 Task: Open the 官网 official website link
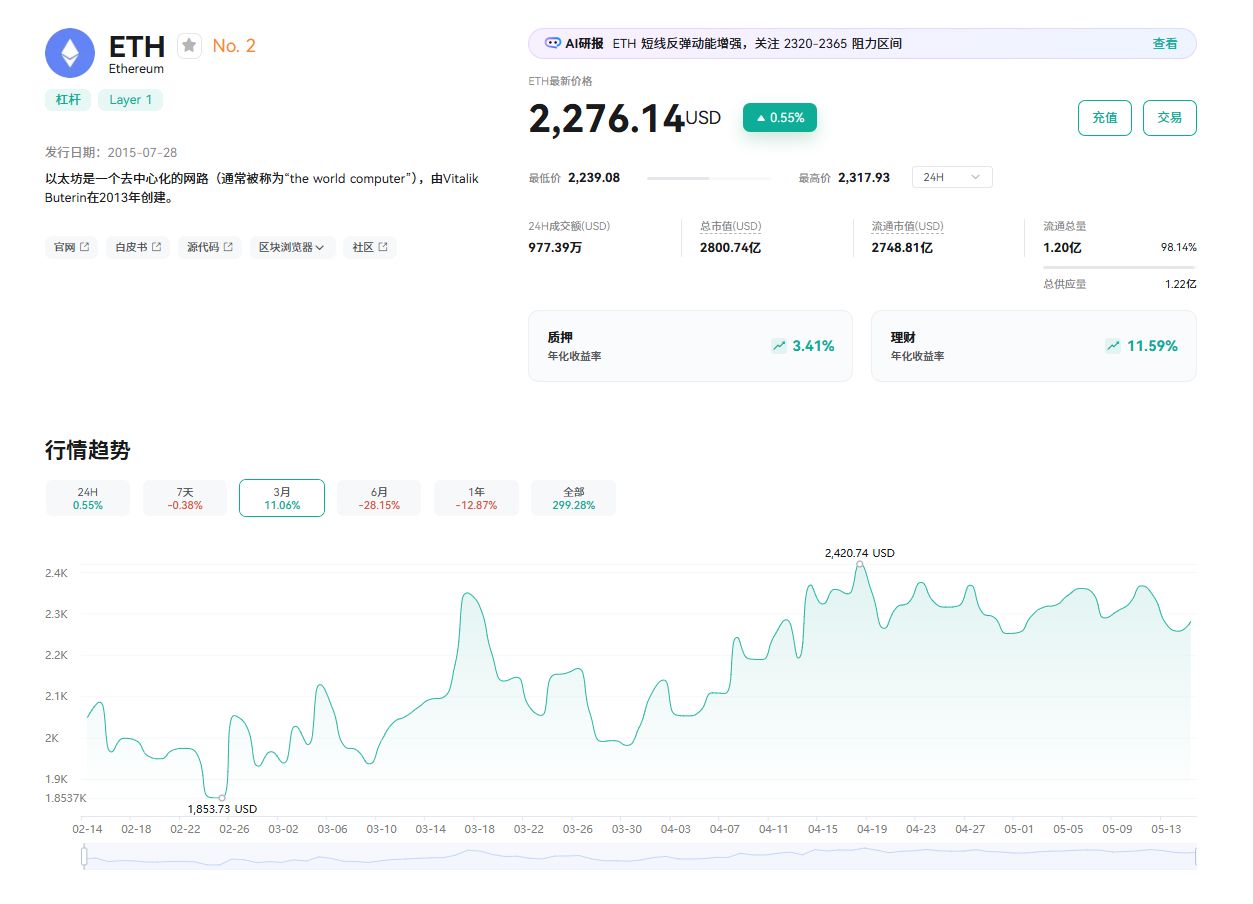point(72,247)
